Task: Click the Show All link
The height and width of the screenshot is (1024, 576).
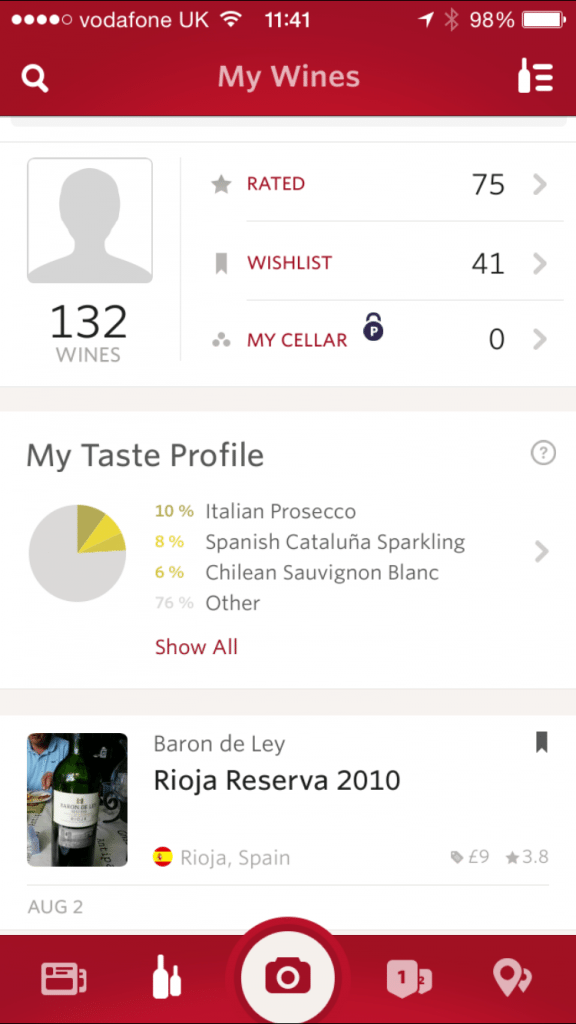Action: click(197, 647)
